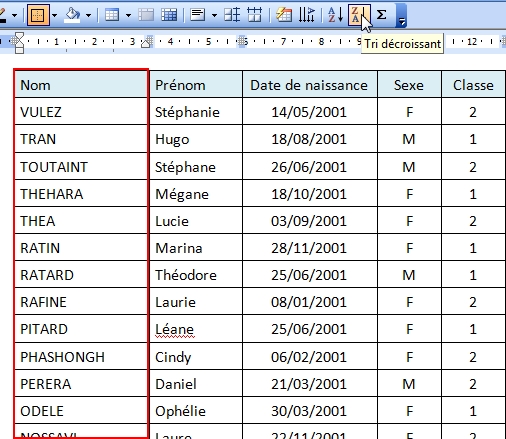Apply the descending sort (Z to A) button
This screenshot has width=506, height=439.
coord(359,15)
